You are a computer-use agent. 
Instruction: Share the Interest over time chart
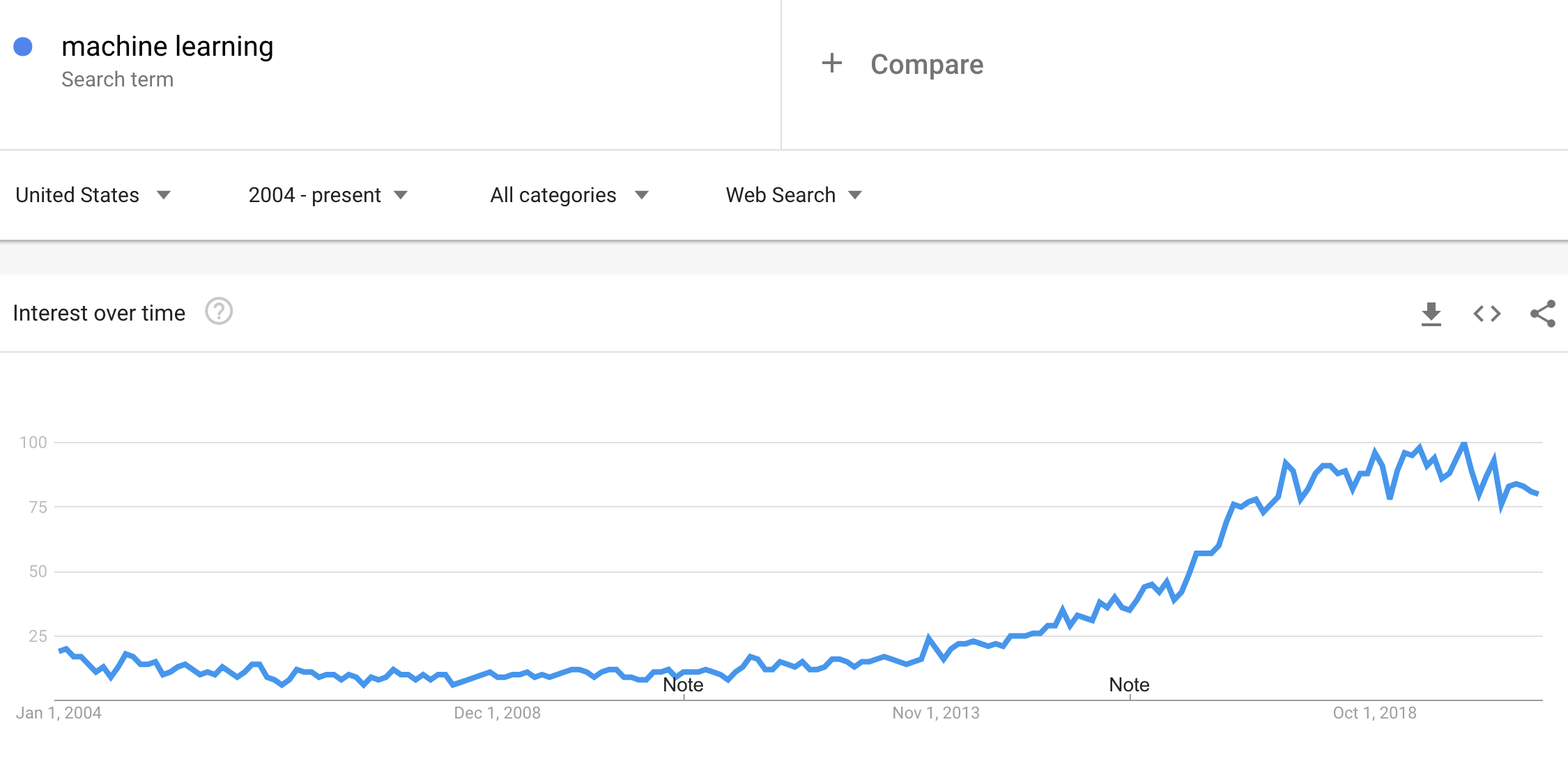[1544, 314]
